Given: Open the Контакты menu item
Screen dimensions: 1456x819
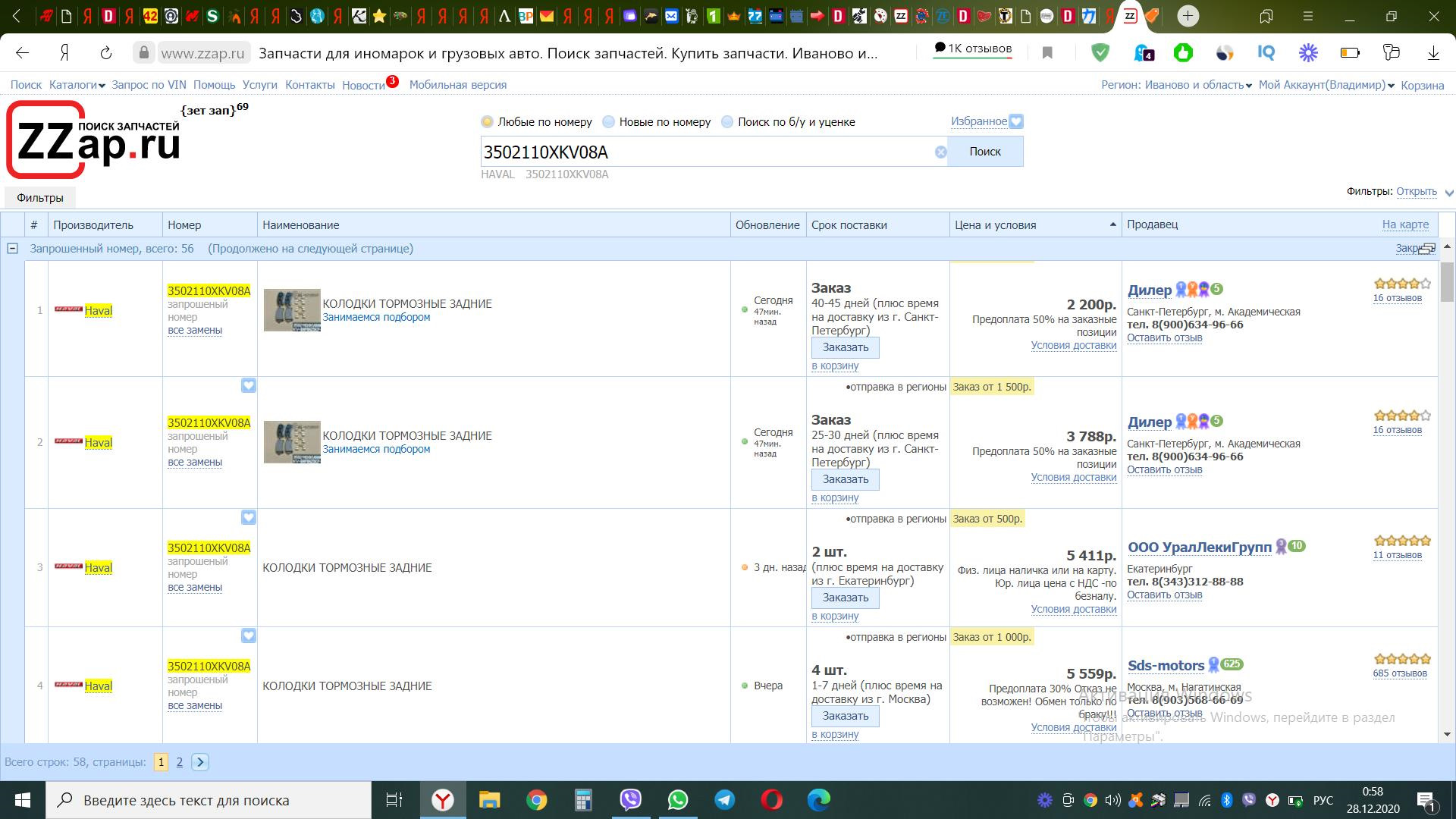Looking at the screenshot, I should [x=310, y=85].
